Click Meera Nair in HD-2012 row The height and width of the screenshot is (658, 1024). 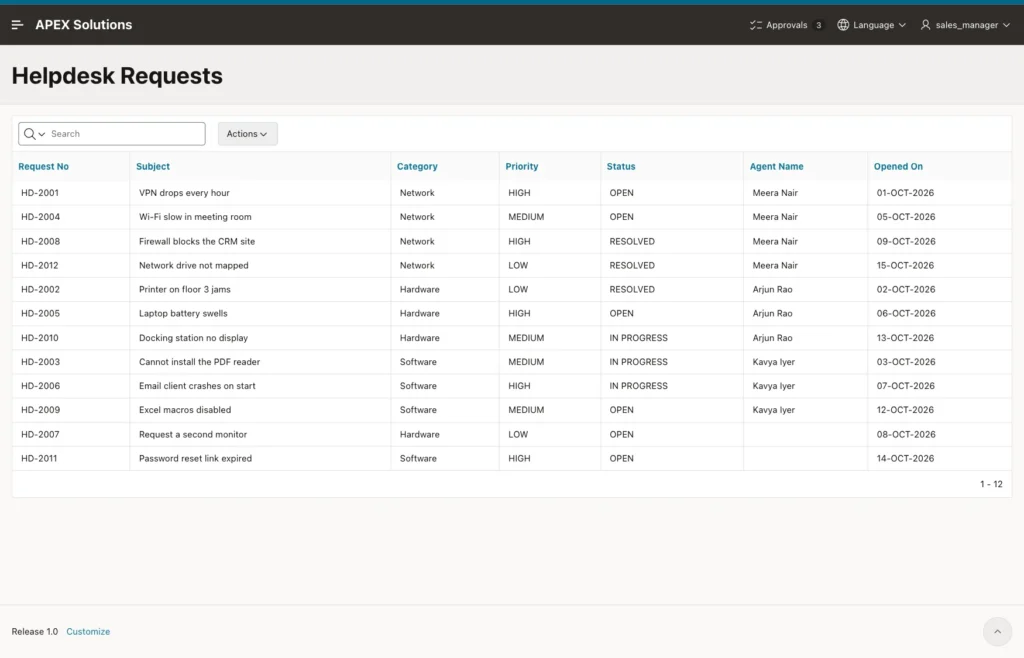[775, 265]
